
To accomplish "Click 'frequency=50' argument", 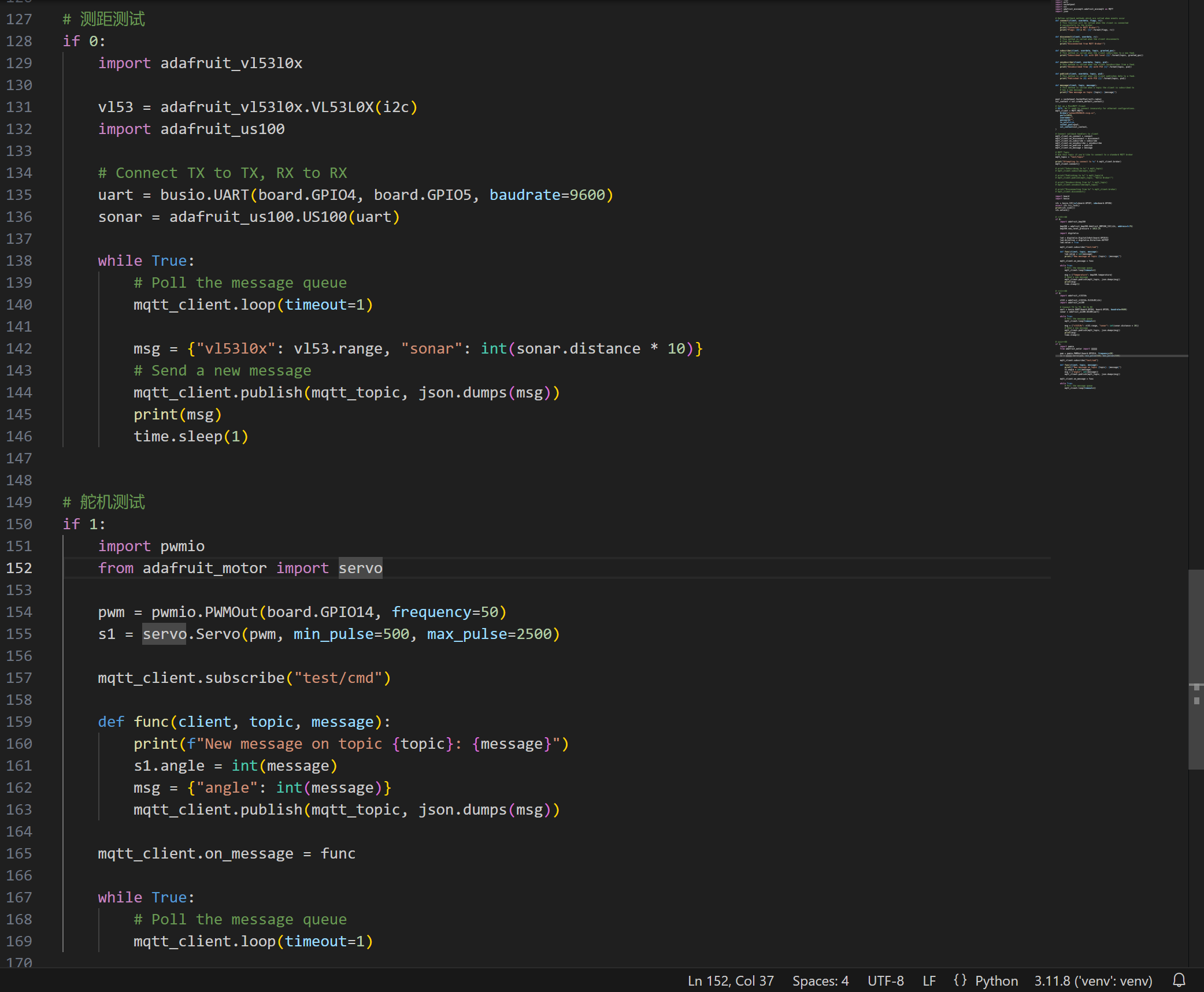I will point(445,612).
